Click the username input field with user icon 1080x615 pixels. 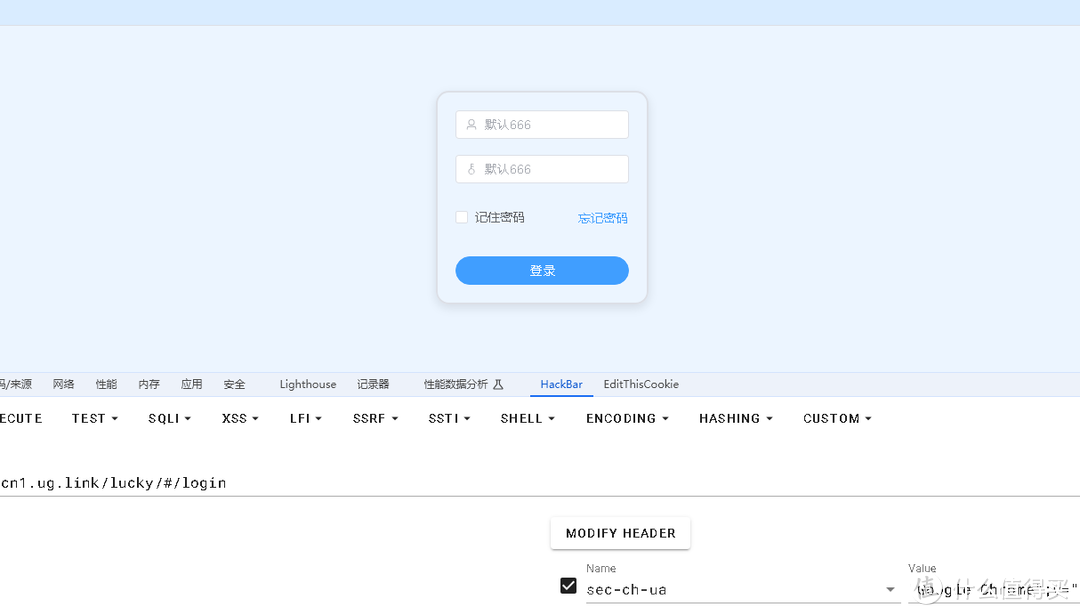(541, 125)
